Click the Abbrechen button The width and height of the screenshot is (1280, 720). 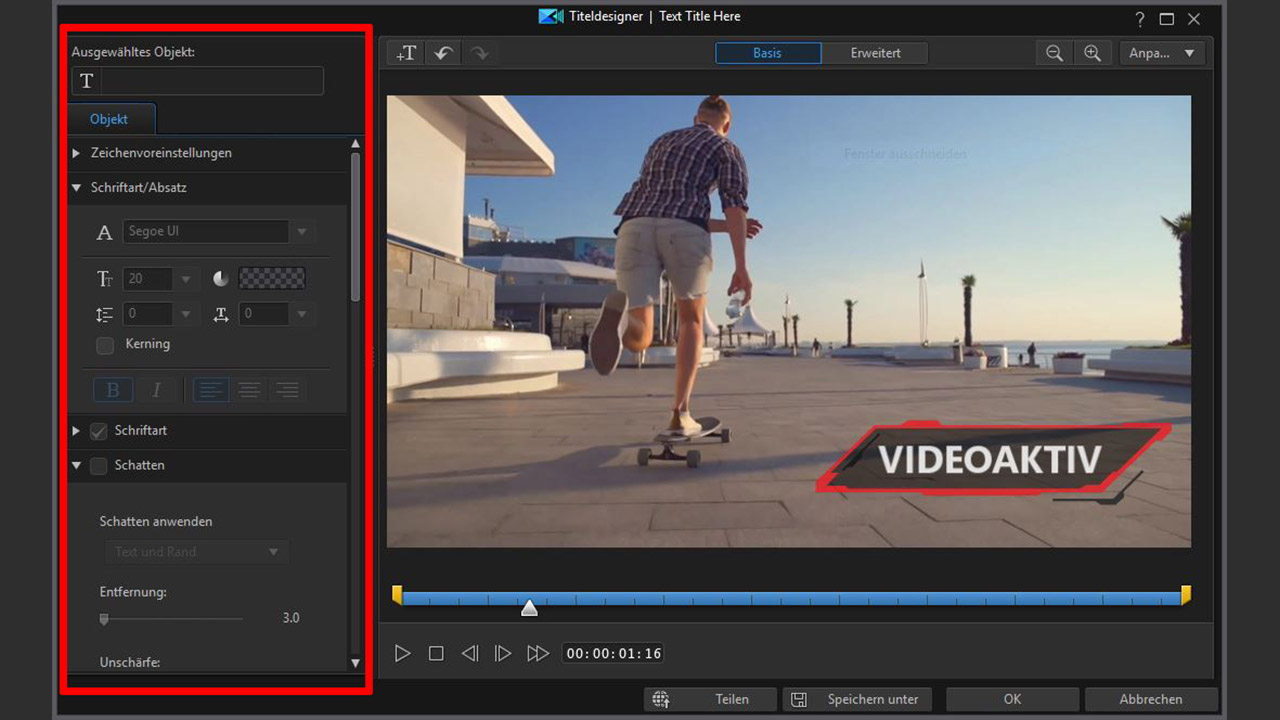click(1150, 699)
